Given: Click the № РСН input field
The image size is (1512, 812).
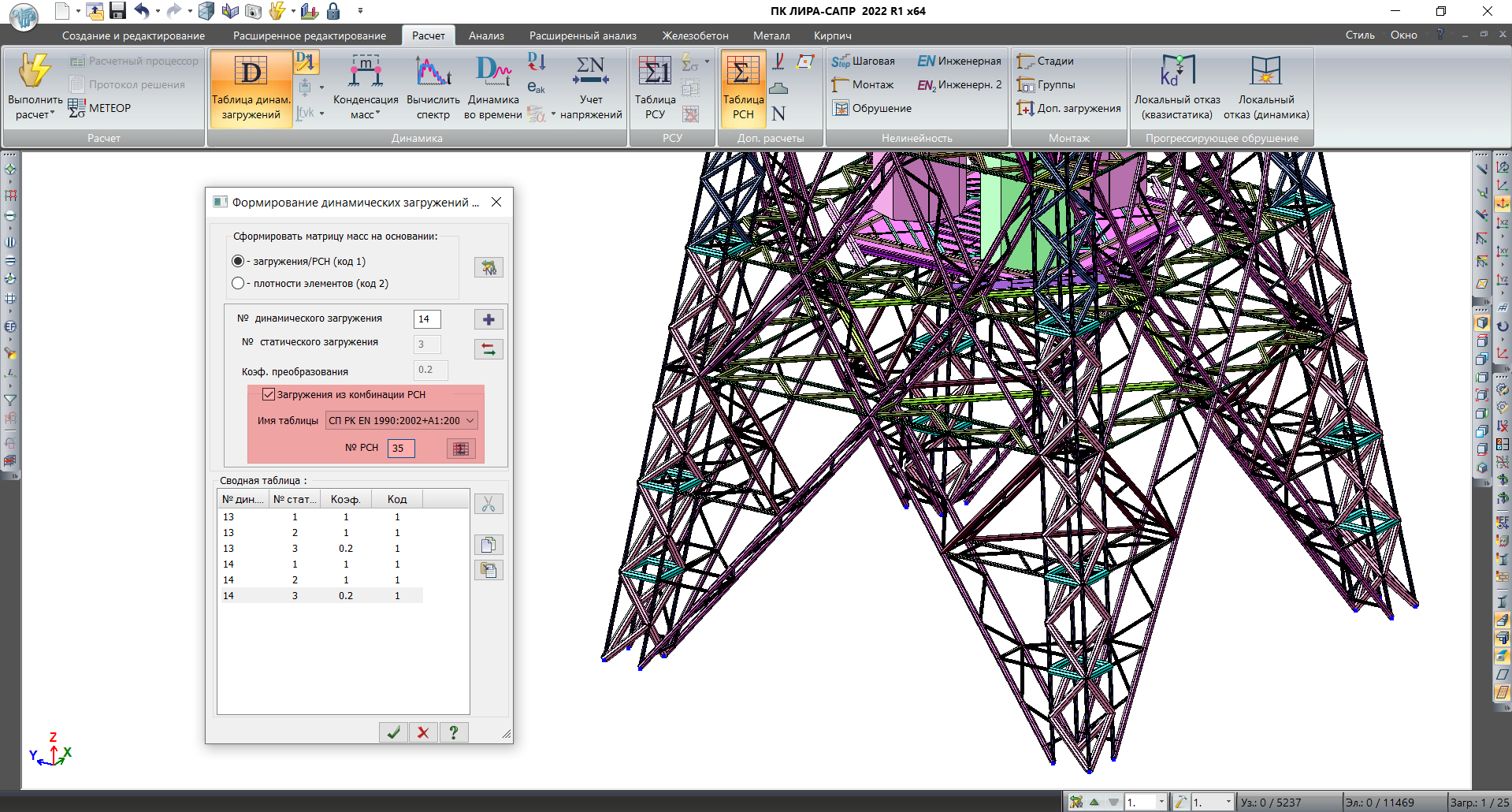Looking at the screenshot, I should (401, 448).
